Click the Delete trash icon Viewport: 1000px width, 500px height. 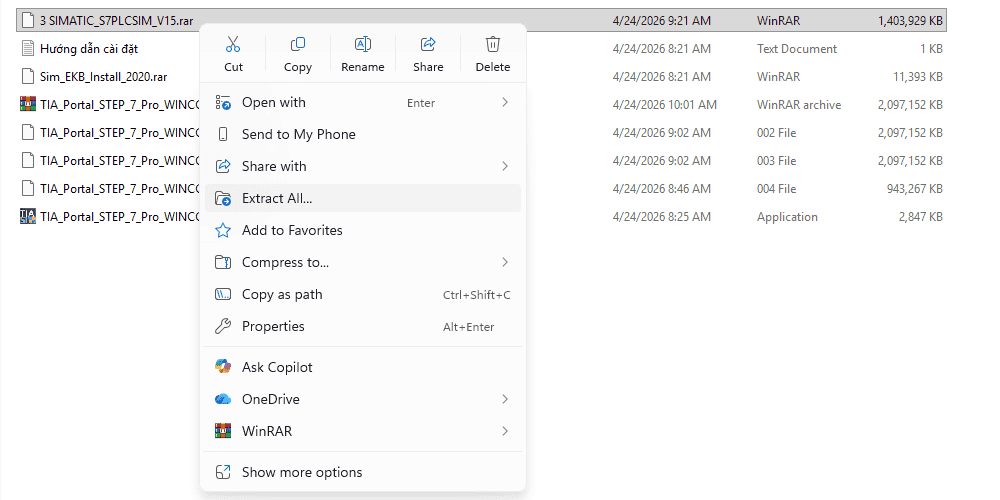(493, 45)
